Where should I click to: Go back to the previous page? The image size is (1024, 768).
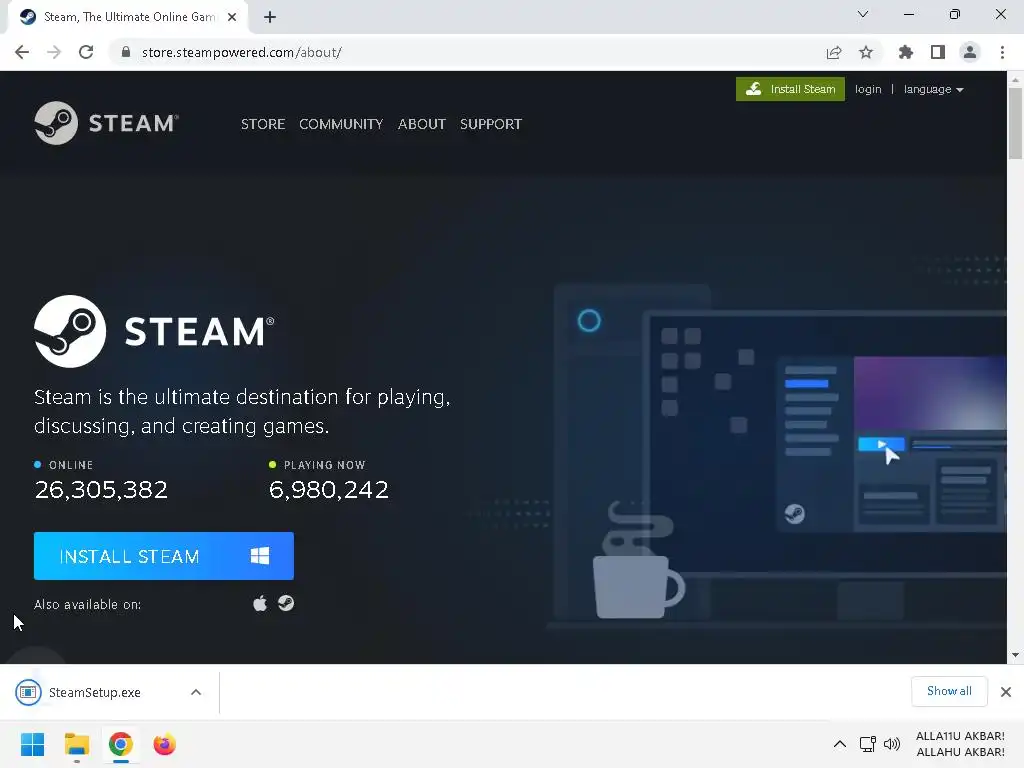[x=22, y=52]
